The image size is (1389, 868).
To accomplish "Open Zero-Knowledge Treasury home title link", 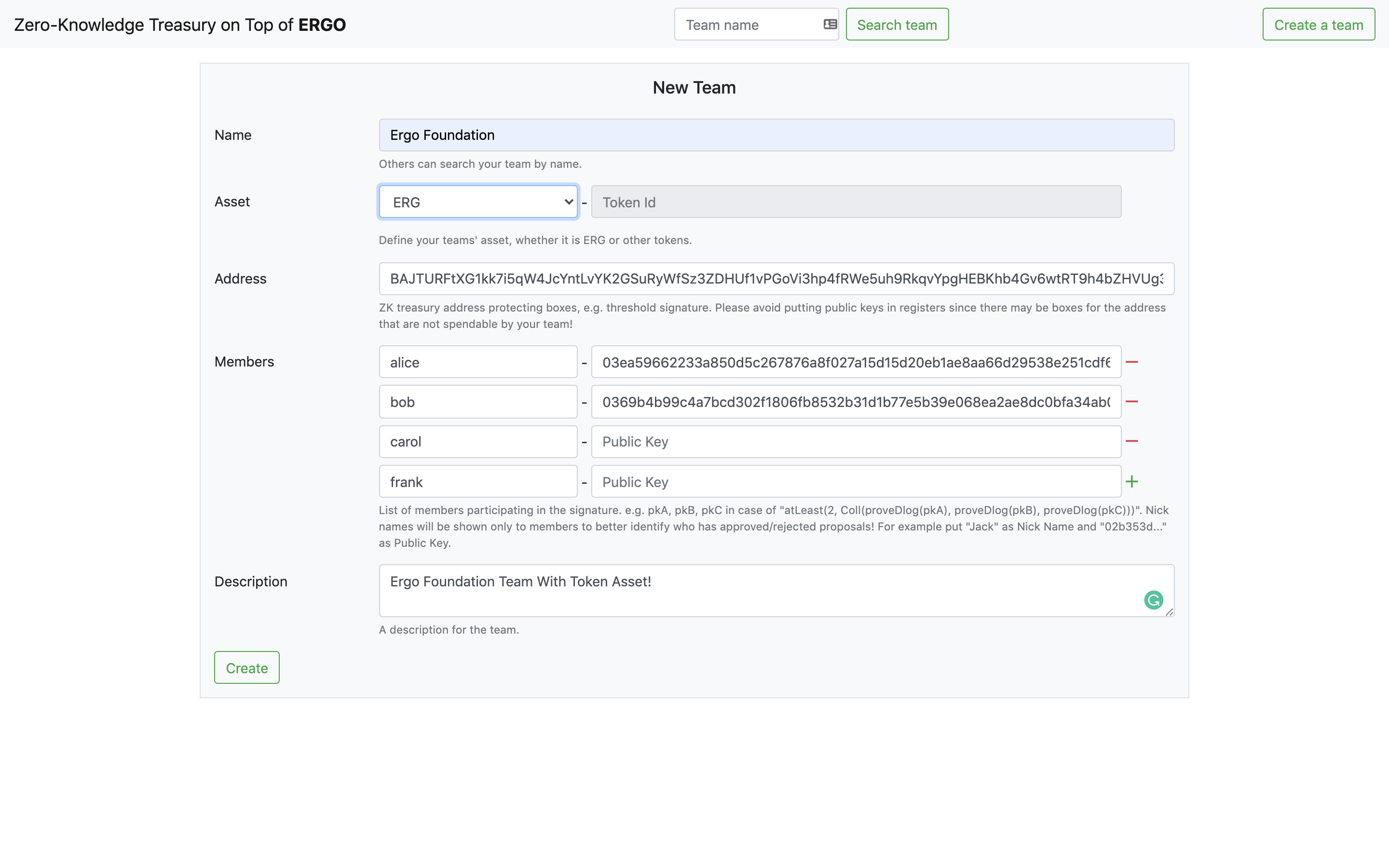I will 179,25.
